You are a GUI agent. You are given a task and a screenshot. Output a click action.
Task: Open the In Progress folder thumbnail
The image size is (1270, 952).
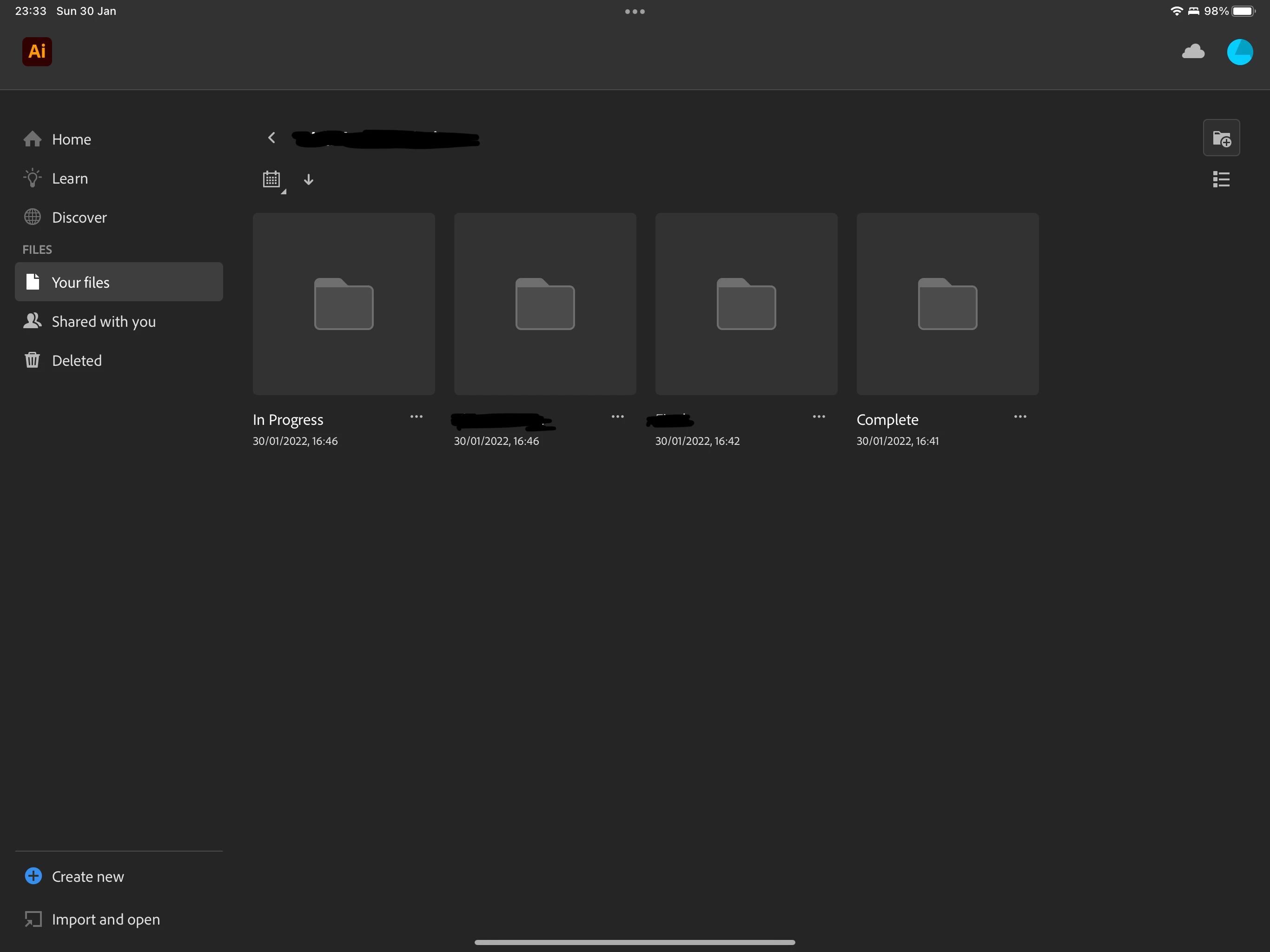344,304
